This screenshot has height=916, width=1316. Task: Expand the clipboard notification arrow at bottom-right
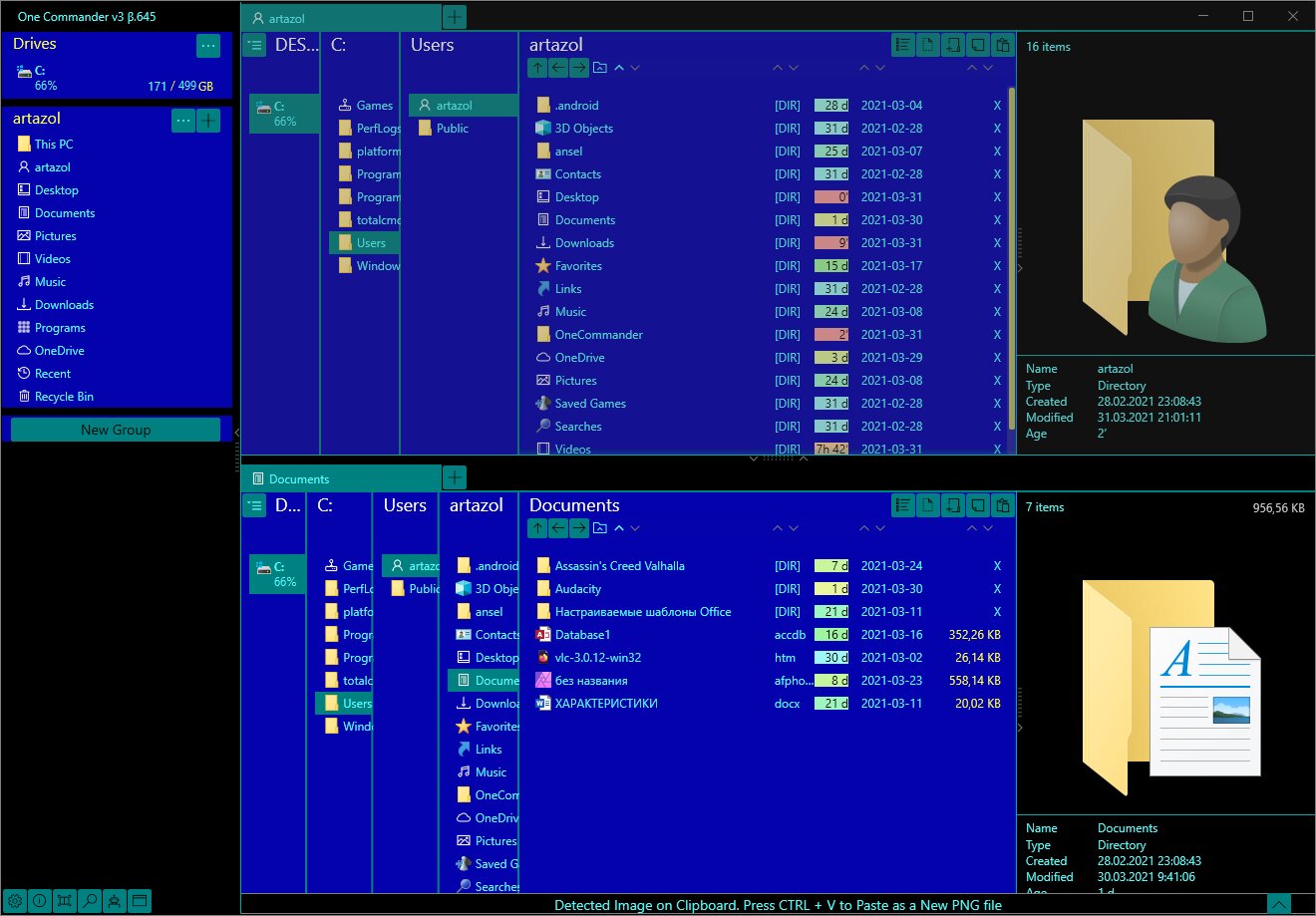[x=1279, y=904]
